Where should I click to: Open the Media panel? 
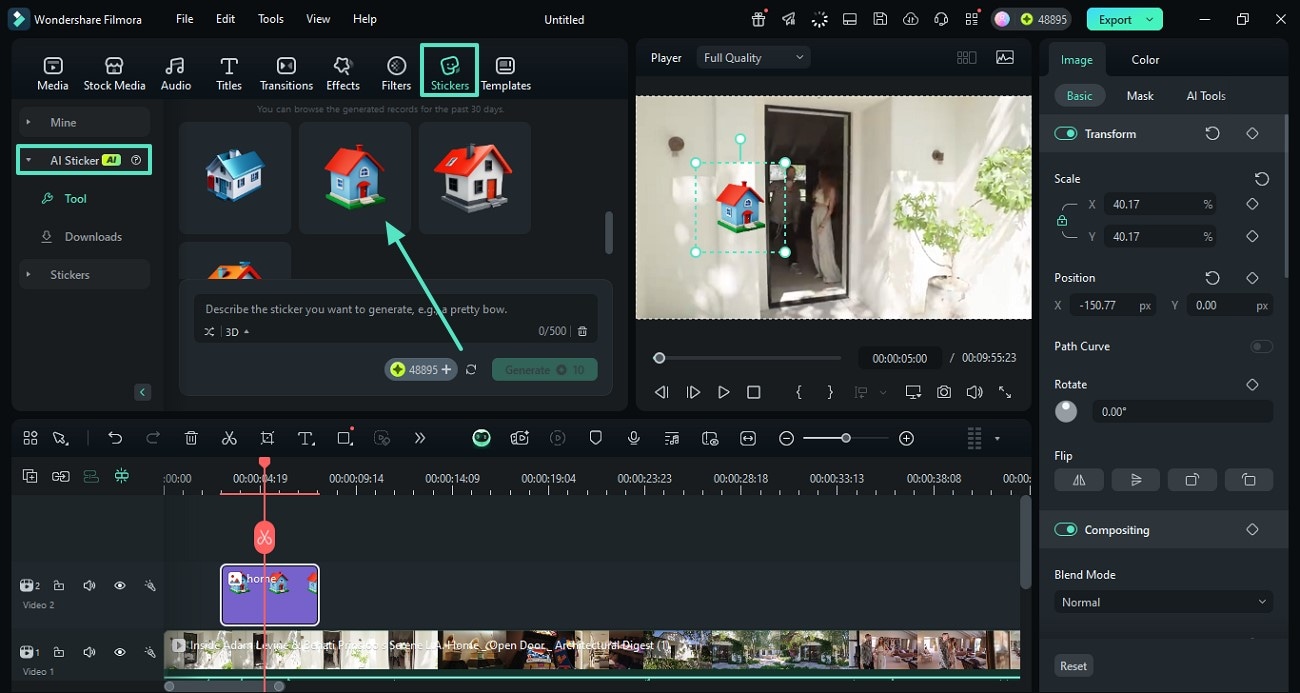click(x=53, y=73)
